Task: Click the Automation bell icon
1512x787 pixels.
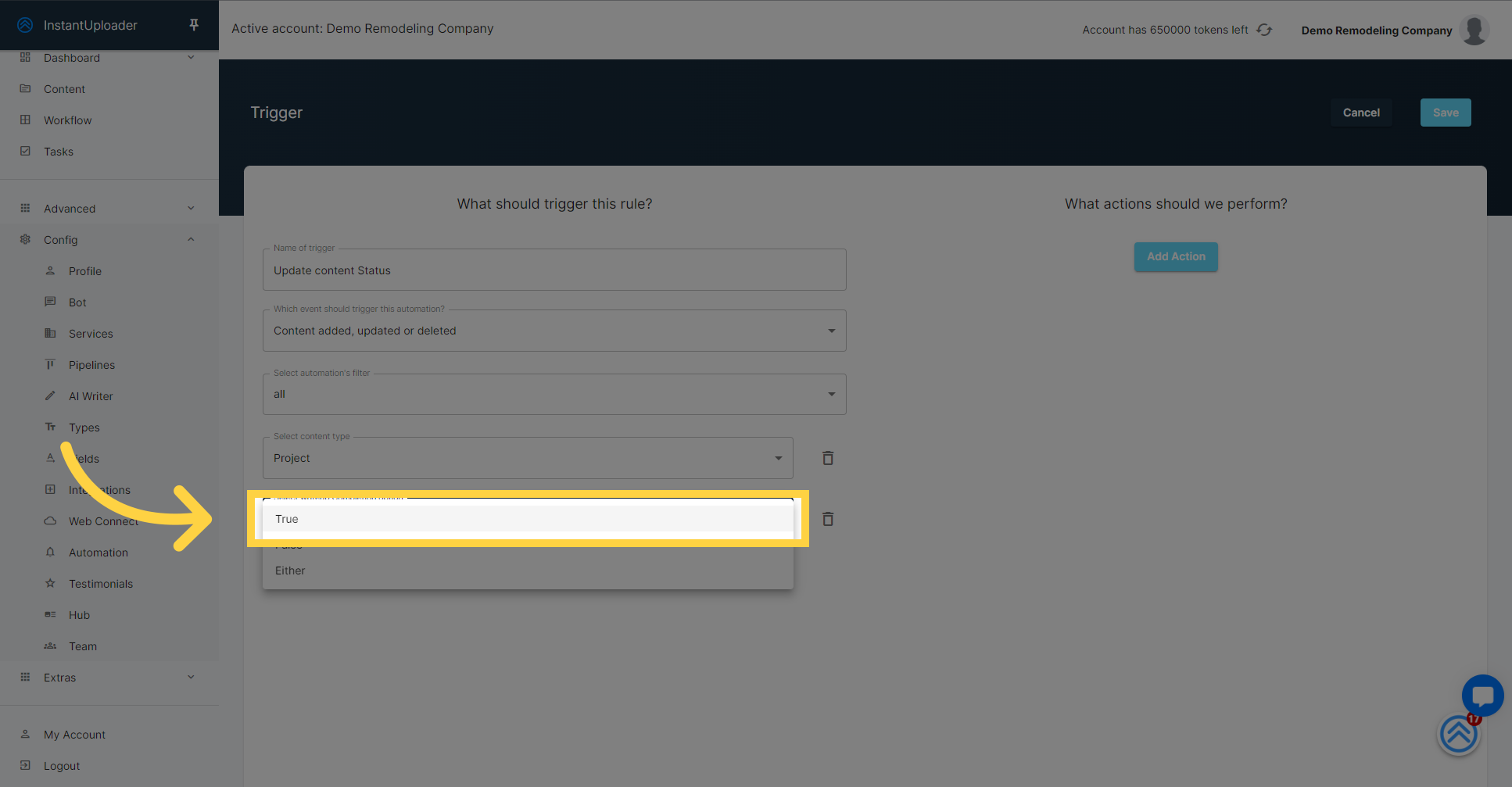Action: tap(50, 553)
